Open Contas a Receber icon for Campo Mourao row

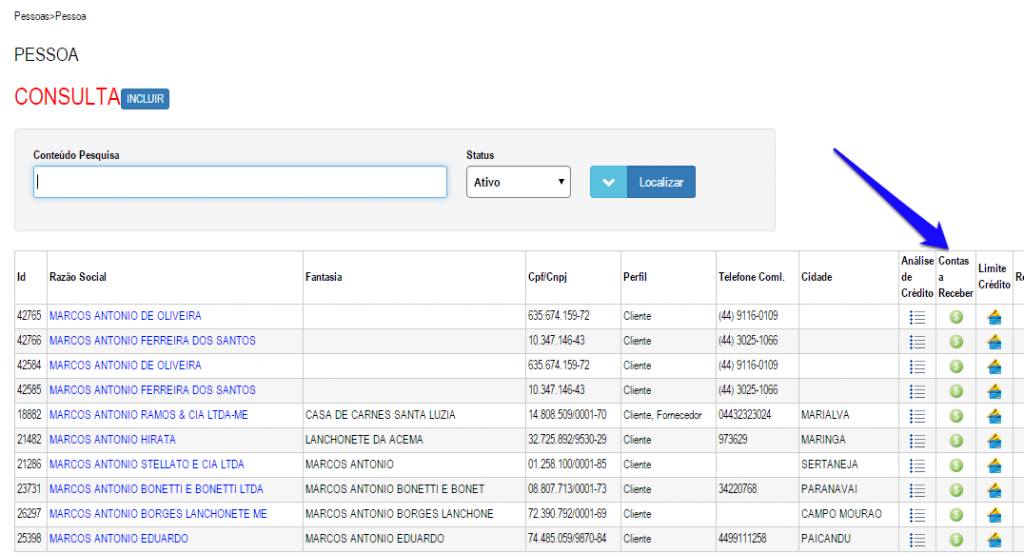tap(956, 514)
